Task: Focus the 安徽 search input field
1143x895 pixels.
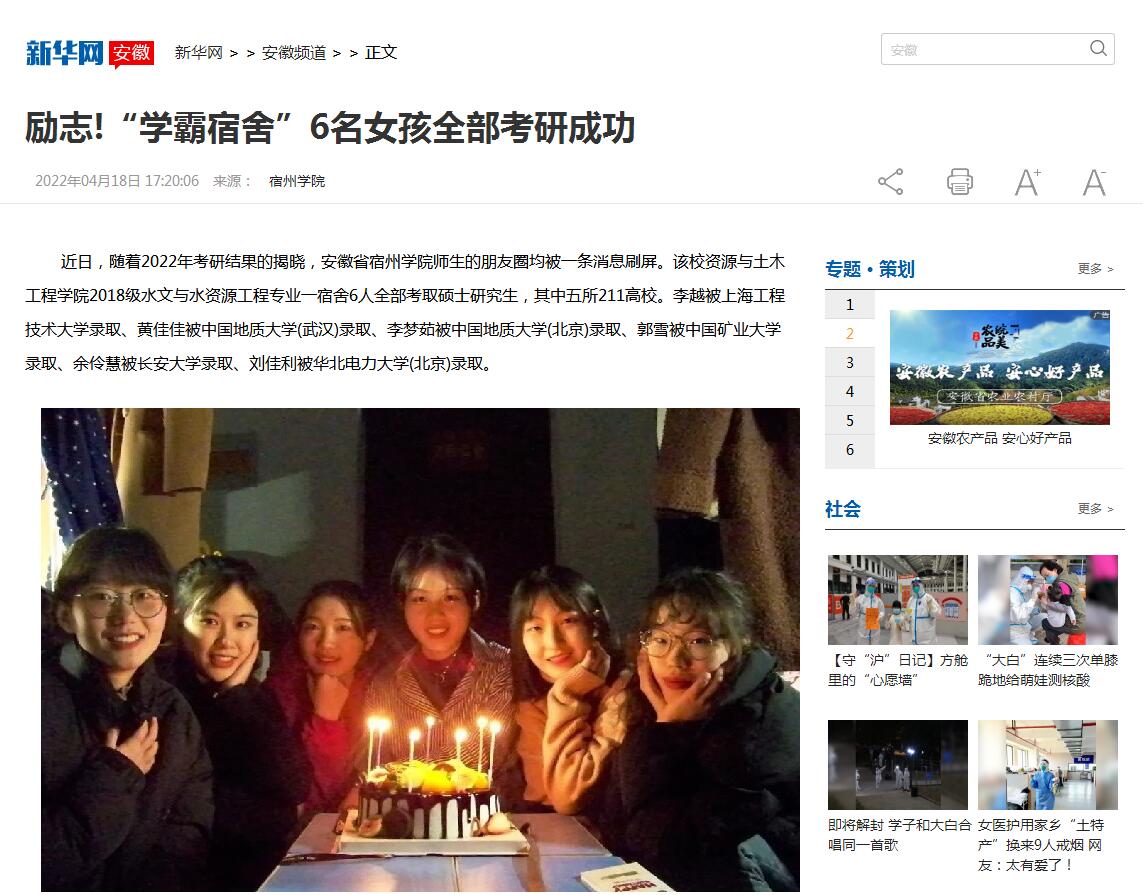Action: click(984, 50)
